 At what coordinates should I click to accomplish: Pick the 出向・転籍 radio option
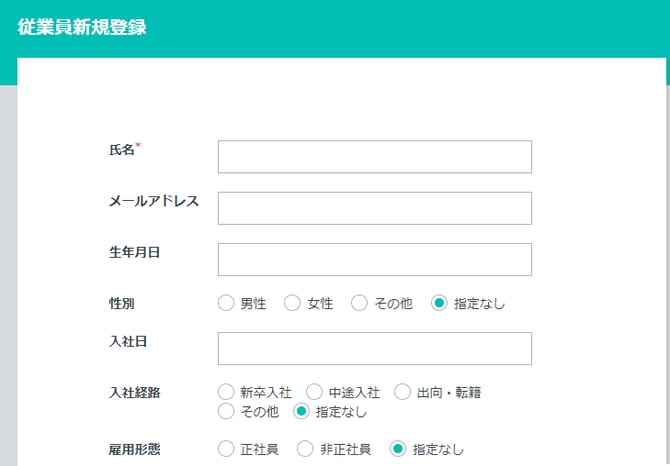click(402, 392)
